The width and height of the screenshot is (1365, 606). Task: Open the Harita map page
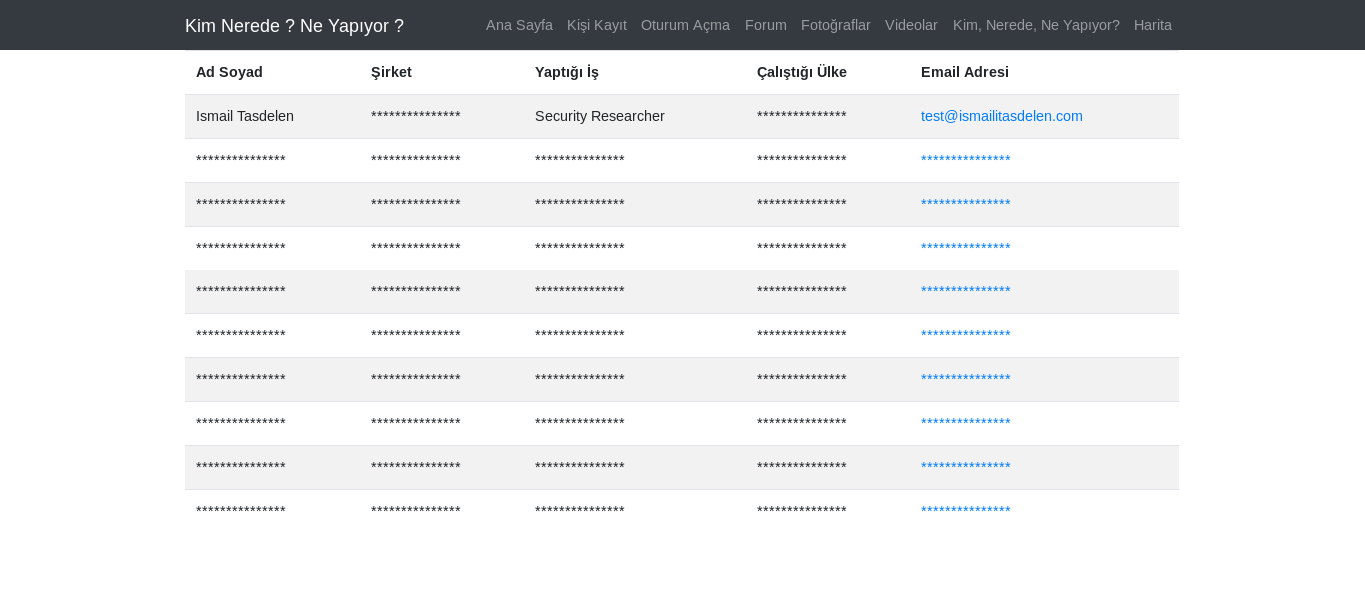(1153, 25)
